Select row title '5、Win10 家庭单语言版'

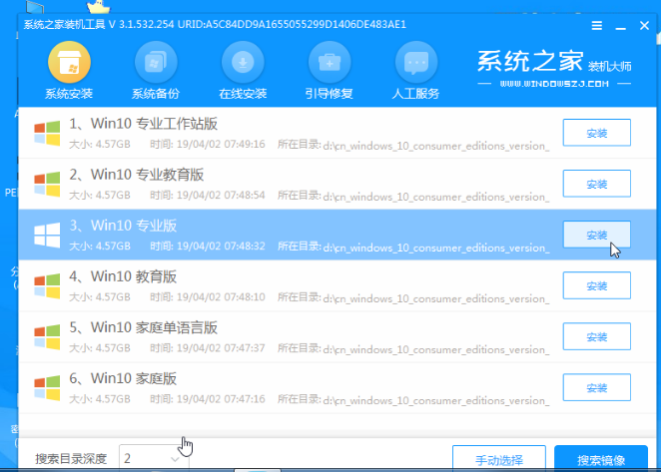pos(143,328)
